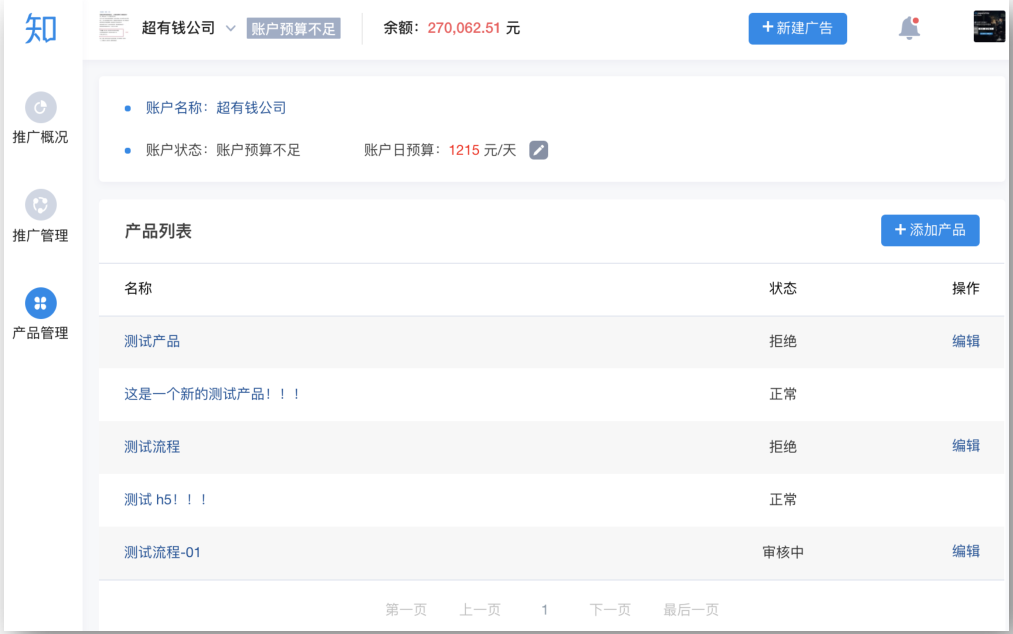Open the user avatar in the top right
Viewport: 1013px width, 634px height.
[988, 27]
